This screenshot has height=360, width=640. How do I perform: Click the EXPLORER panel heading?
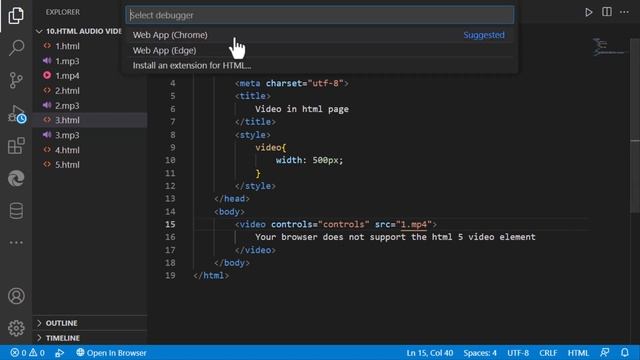tap(63, 12)
